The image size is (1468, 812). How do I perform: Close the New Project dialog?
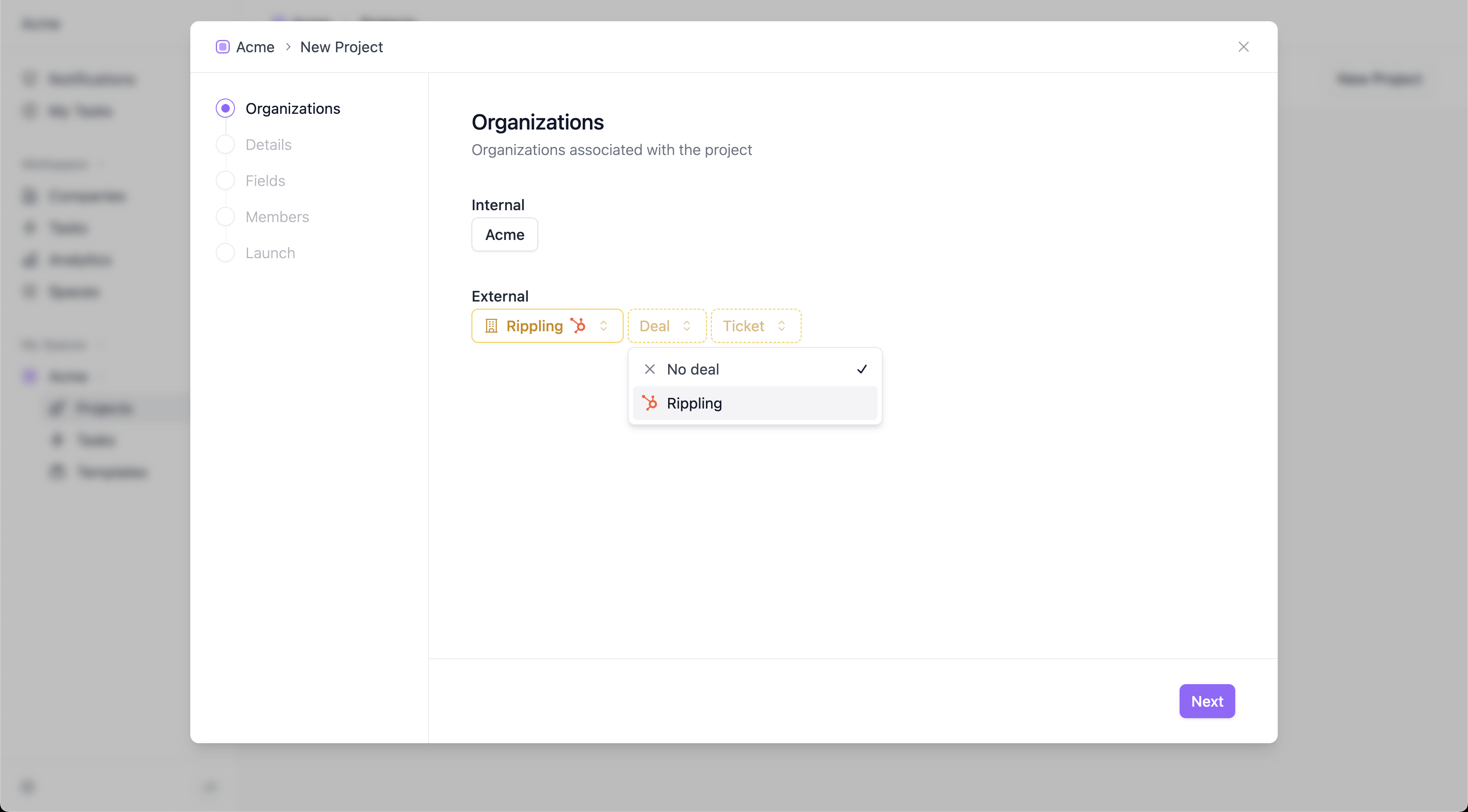1243,47
